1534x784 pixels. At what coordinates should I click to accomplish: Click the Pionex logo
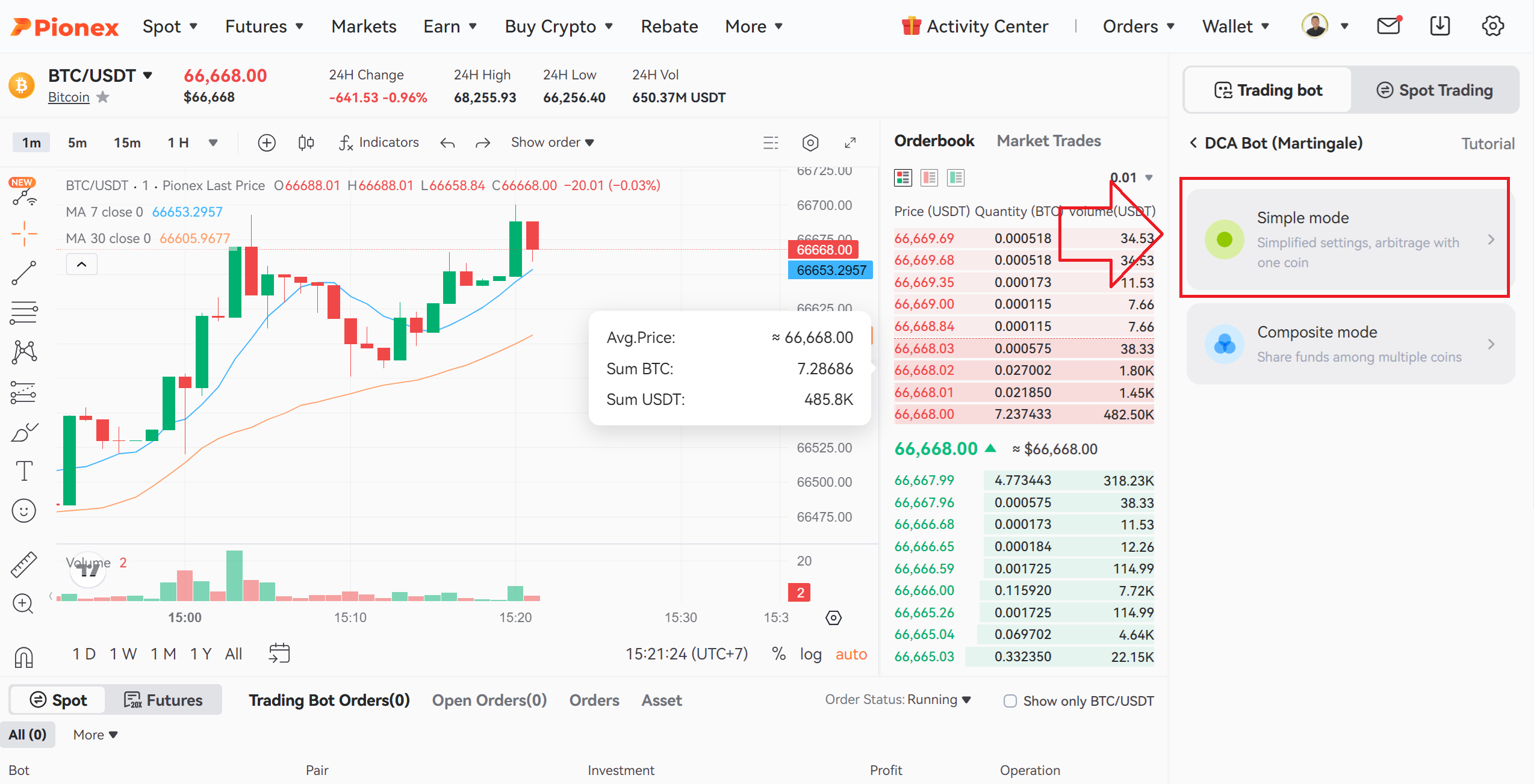click(65, 26)
